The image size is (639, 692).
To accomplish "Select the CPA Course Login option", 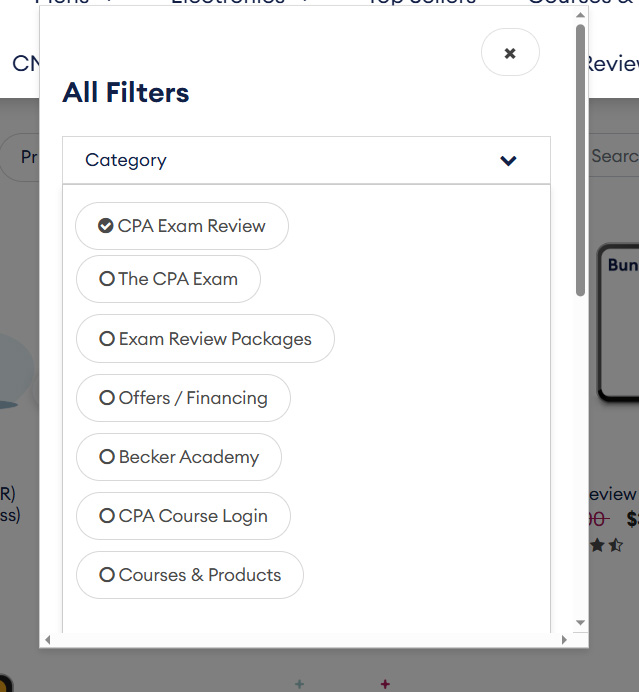I will [x=183, y=516].
